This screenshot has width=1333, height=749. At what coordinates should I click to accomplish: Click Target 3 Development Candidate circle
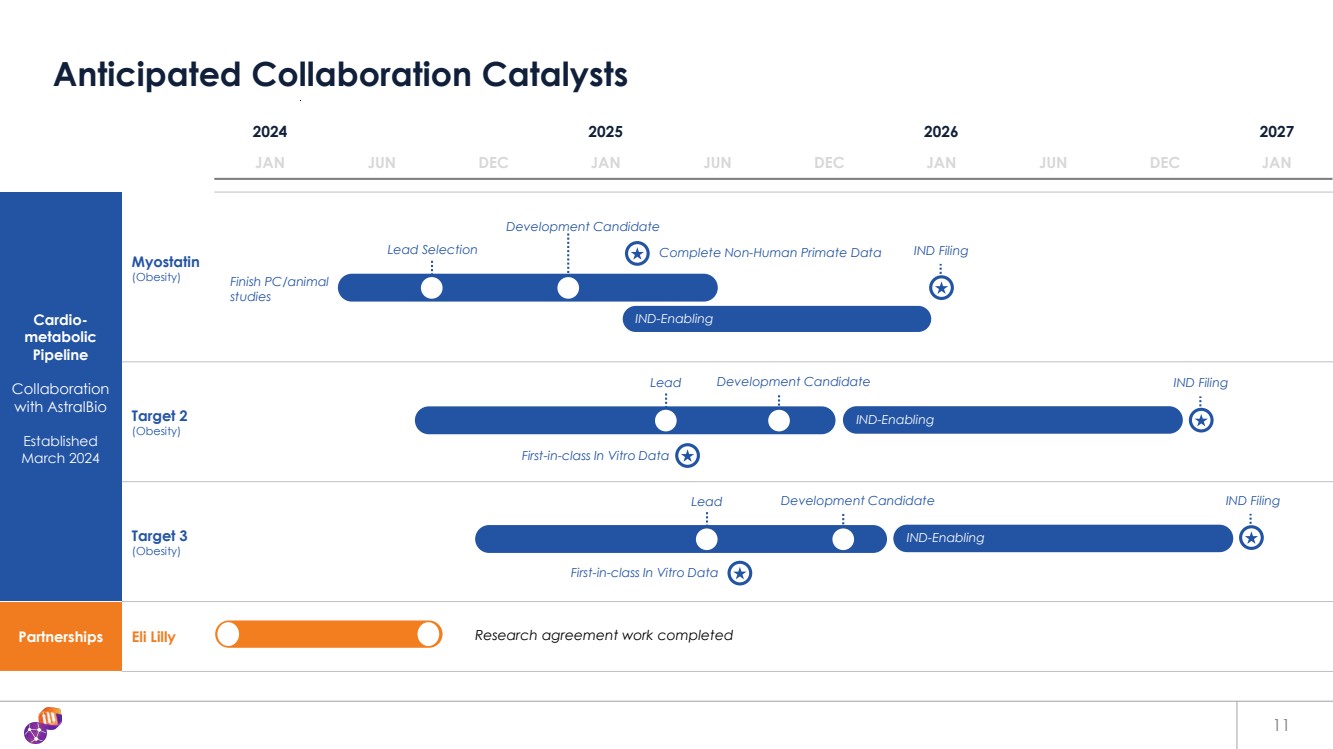click(843, 539)
